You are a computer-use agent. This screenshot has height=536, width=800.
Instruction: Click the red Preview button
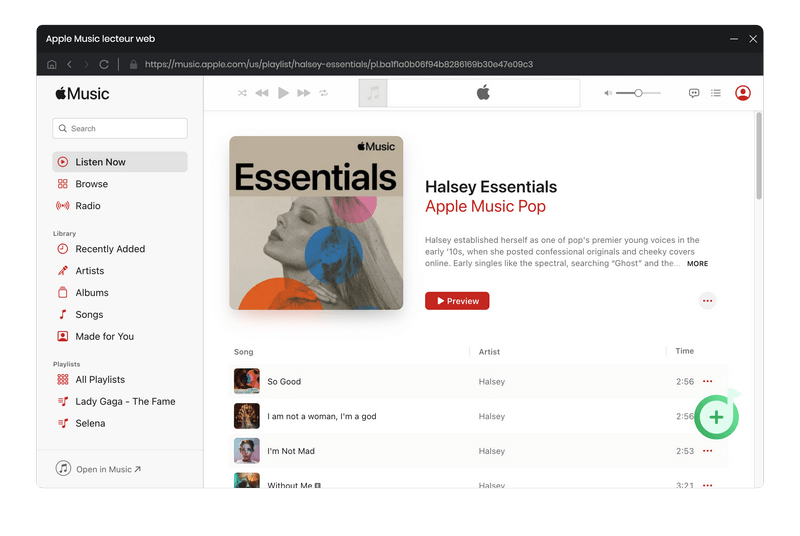click(457, 301)
